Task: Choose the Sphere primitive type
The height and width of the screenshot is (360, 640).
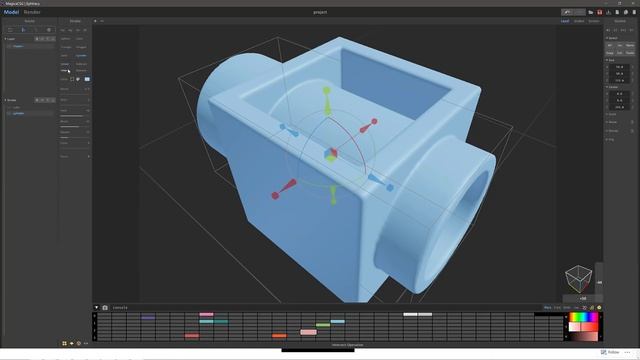Action: [65, 39]
